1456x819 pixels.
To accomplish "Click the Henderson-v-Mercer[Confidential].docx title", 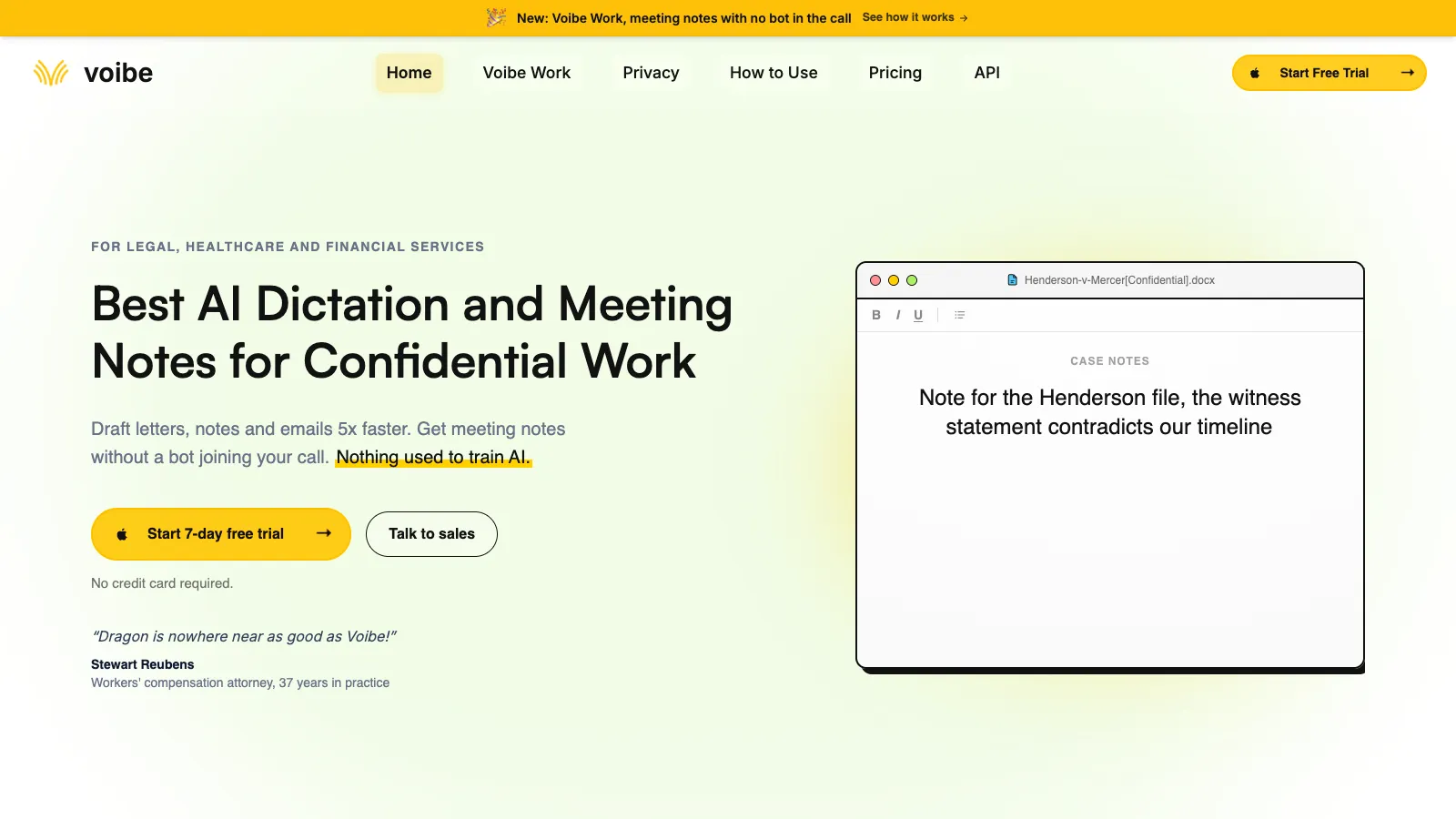I will pos(1119,280).
